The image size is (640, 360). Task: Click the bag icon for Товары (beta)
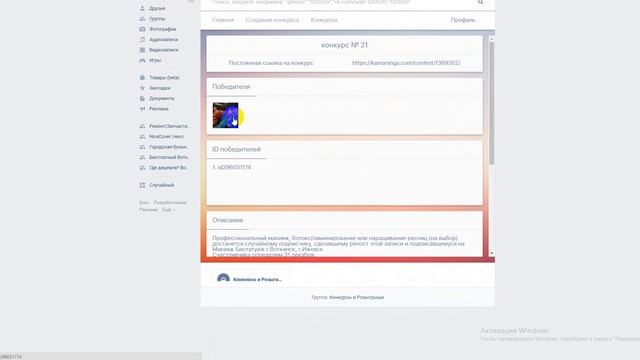pos(142,78)
